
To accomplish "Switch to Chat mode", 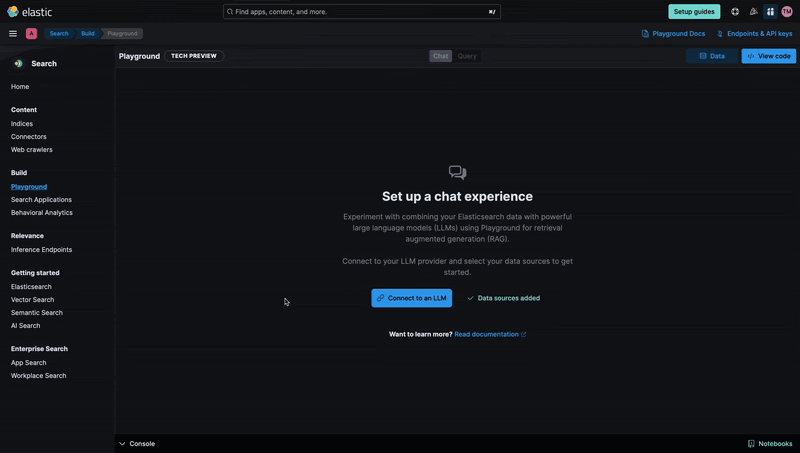I will click(440, 56).
